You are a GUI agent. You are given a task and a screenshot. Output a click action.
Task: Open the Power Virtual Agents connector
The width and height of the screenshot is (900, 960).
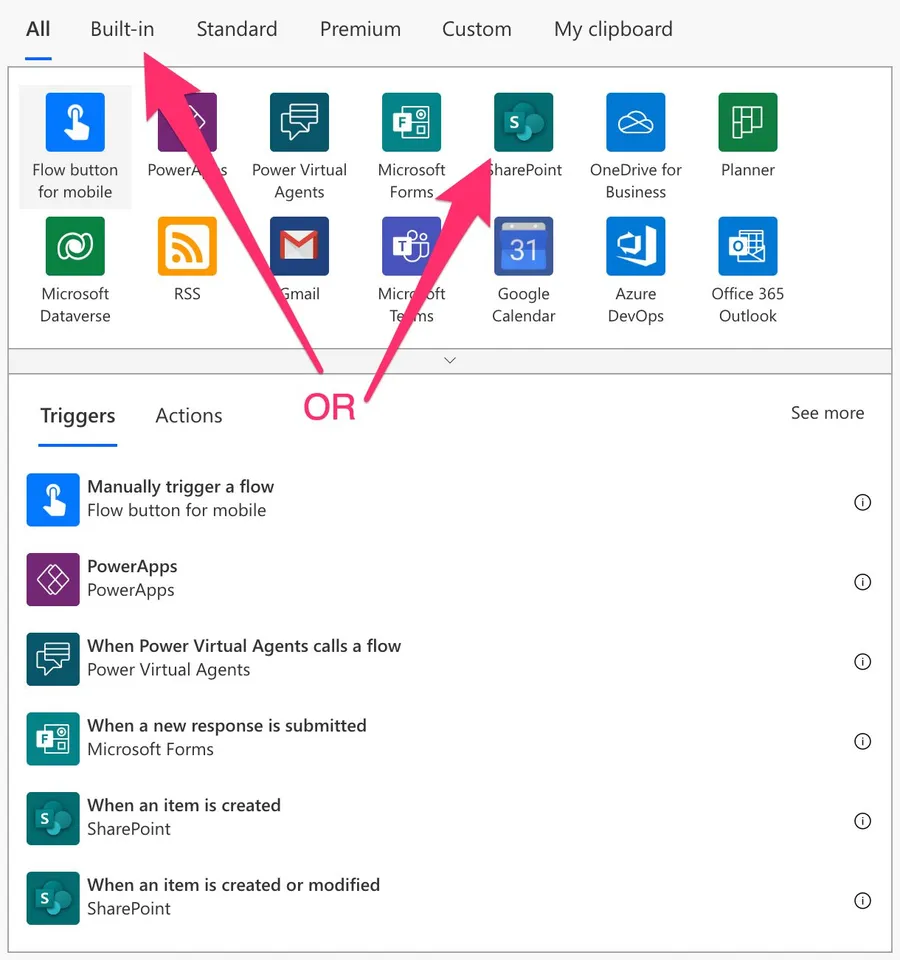(x=299, y=122)
